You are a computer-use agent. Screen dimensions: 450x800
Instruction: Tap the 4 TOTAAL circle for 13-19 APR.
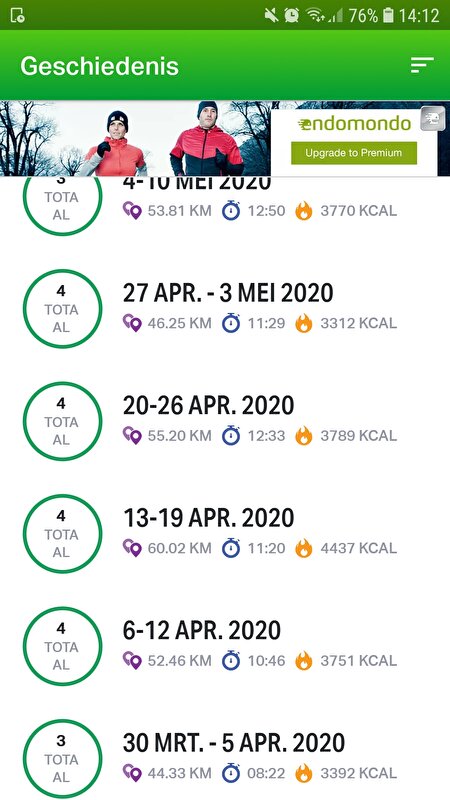(62, 534)
